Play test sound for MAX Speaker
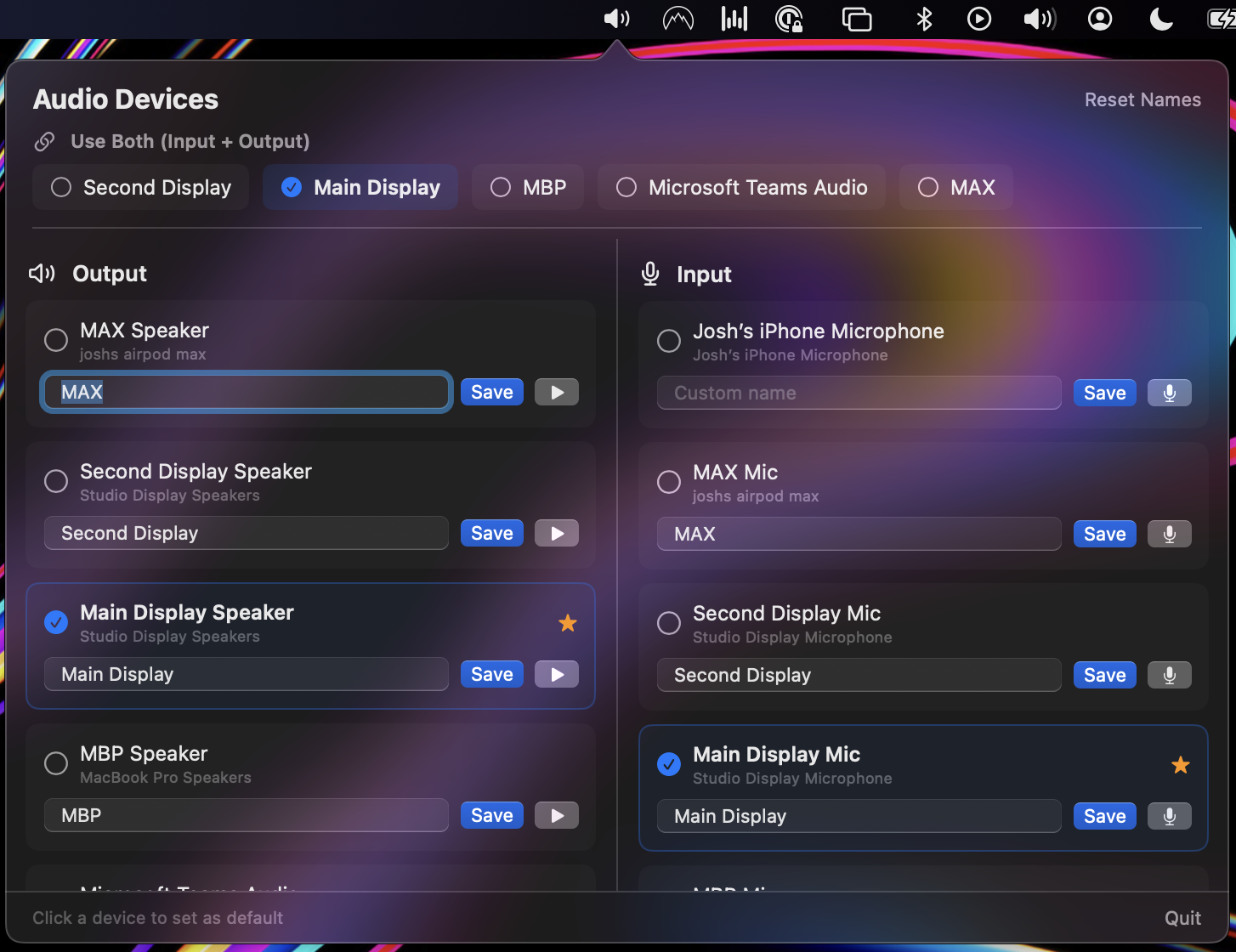The width and height of the screenshot is (1236, 952). click(x=556, y=392)
